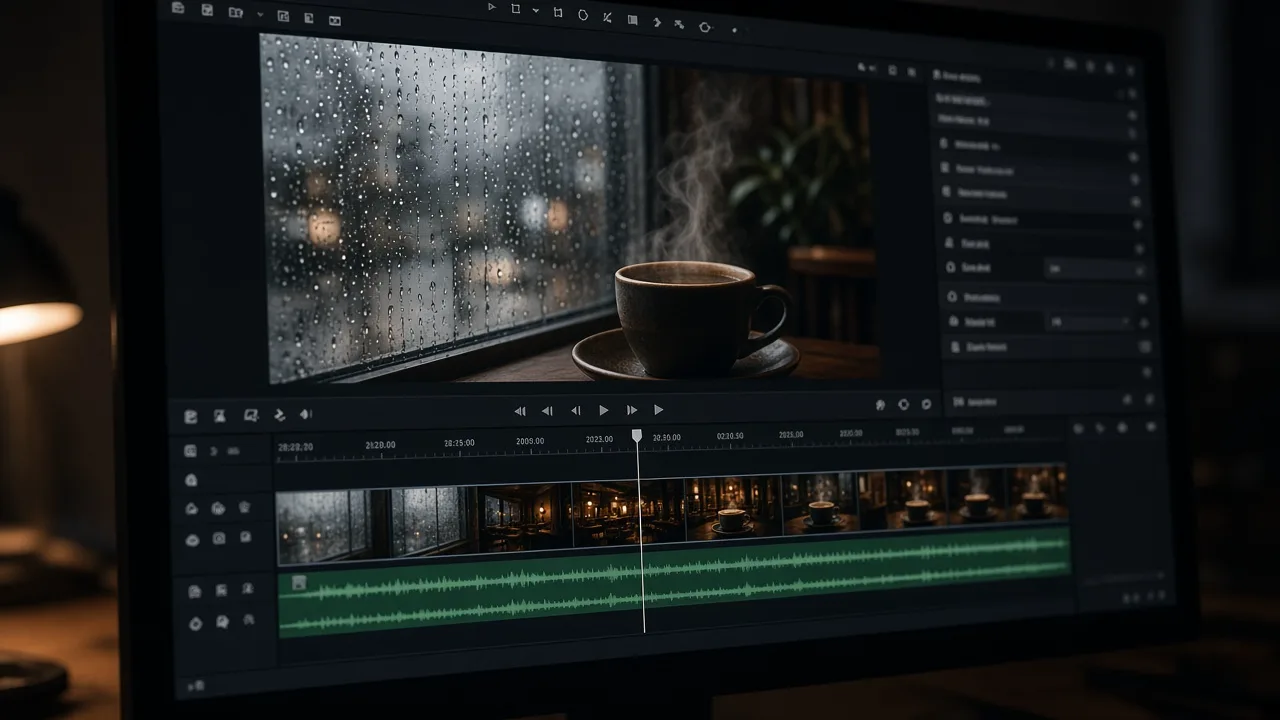This screenshot has width=1280, height=720.
Task: Expand the small chevron after the book icon
Action: point(260,14)
